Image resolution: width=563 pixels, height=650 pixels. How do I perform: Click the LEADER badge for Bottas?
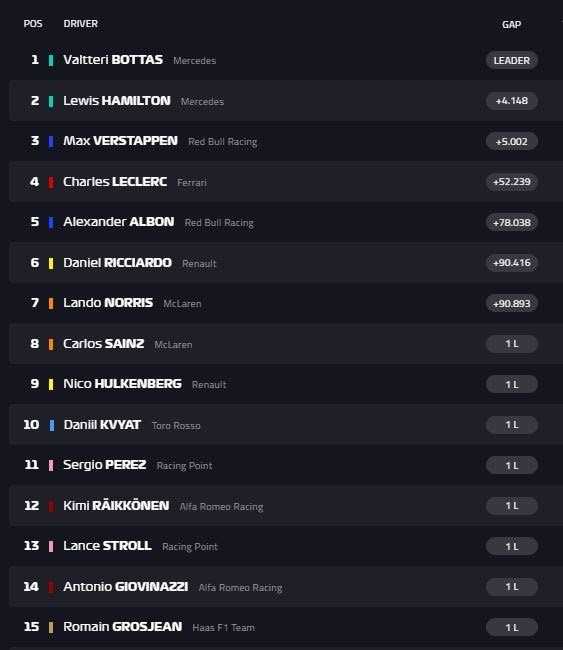click(x=512, y=61)
